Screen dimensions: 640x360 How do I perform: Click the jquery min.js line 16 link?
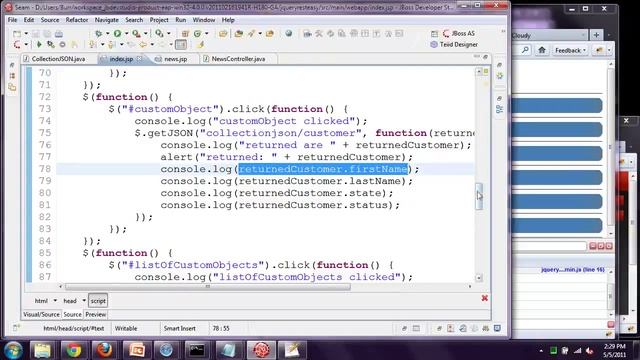click(573, 270)
